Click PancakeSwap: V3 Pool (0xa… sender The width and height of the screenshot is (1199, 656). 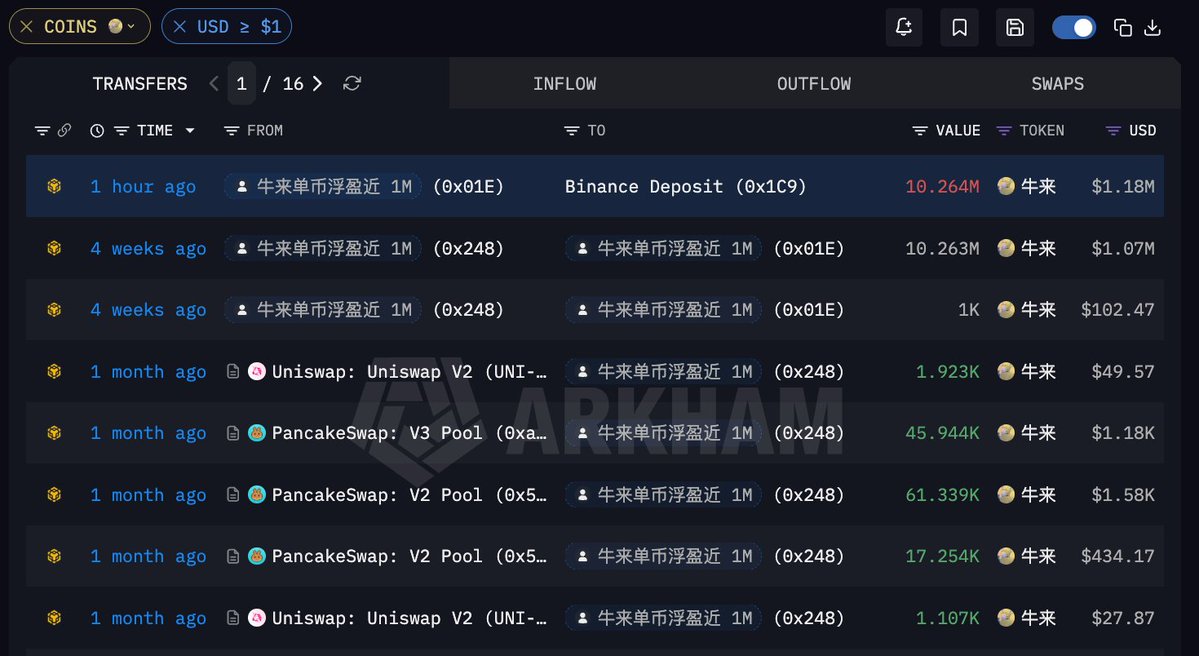coord(409,433)
